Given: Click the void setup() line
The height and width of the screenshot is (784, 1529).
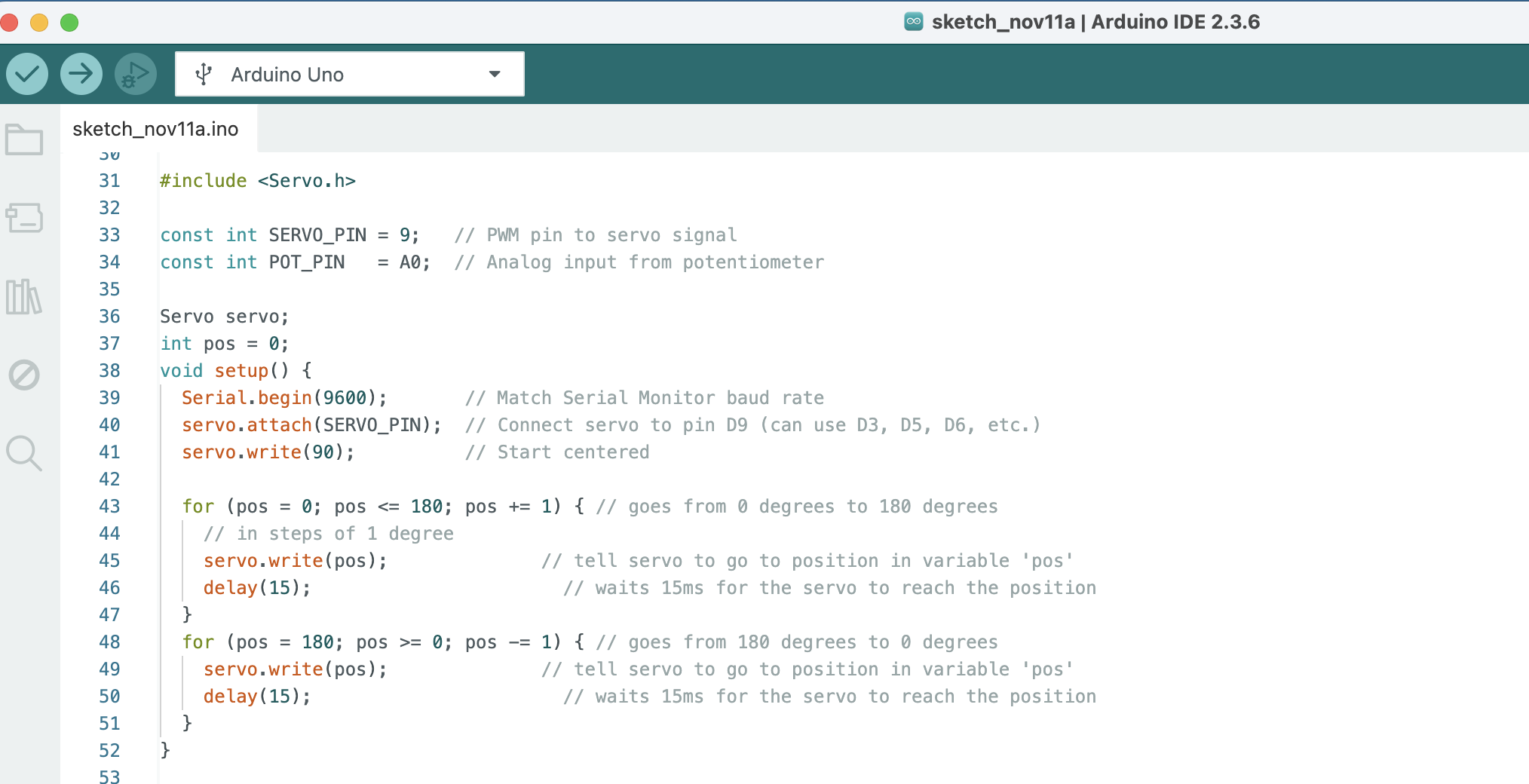Looking at the screenshot, I should [235, 371].
